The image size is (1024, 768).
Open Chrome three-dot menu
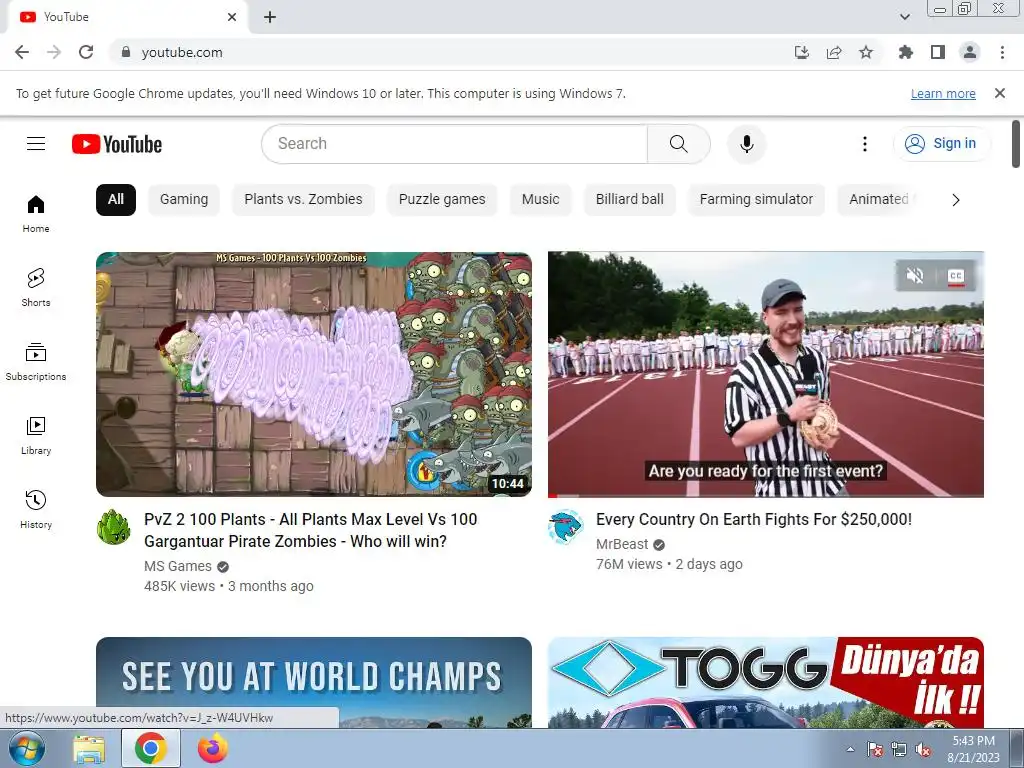(1002, 52)
